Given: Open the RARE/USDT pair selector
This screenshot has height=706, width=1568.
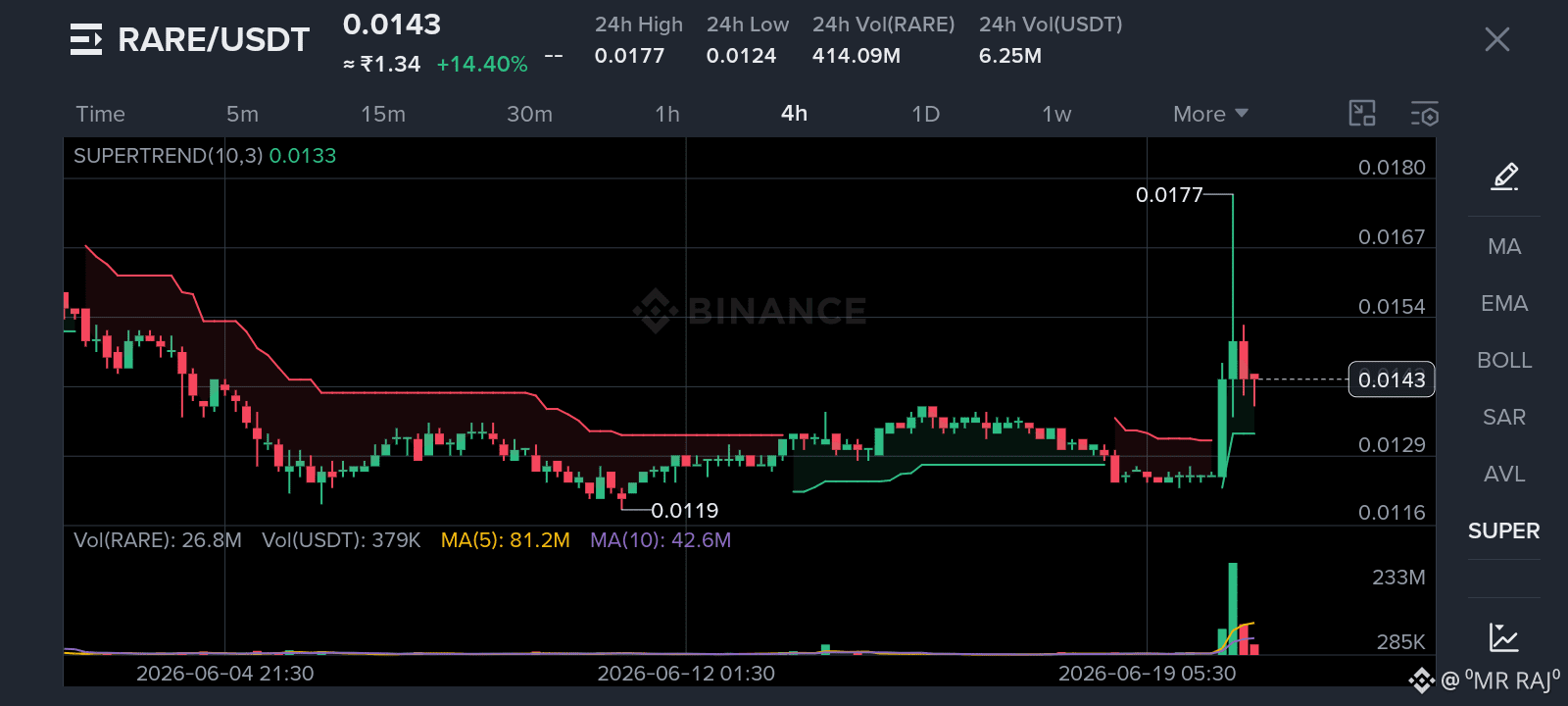Looking at the screenshot, I should (214, 39).
